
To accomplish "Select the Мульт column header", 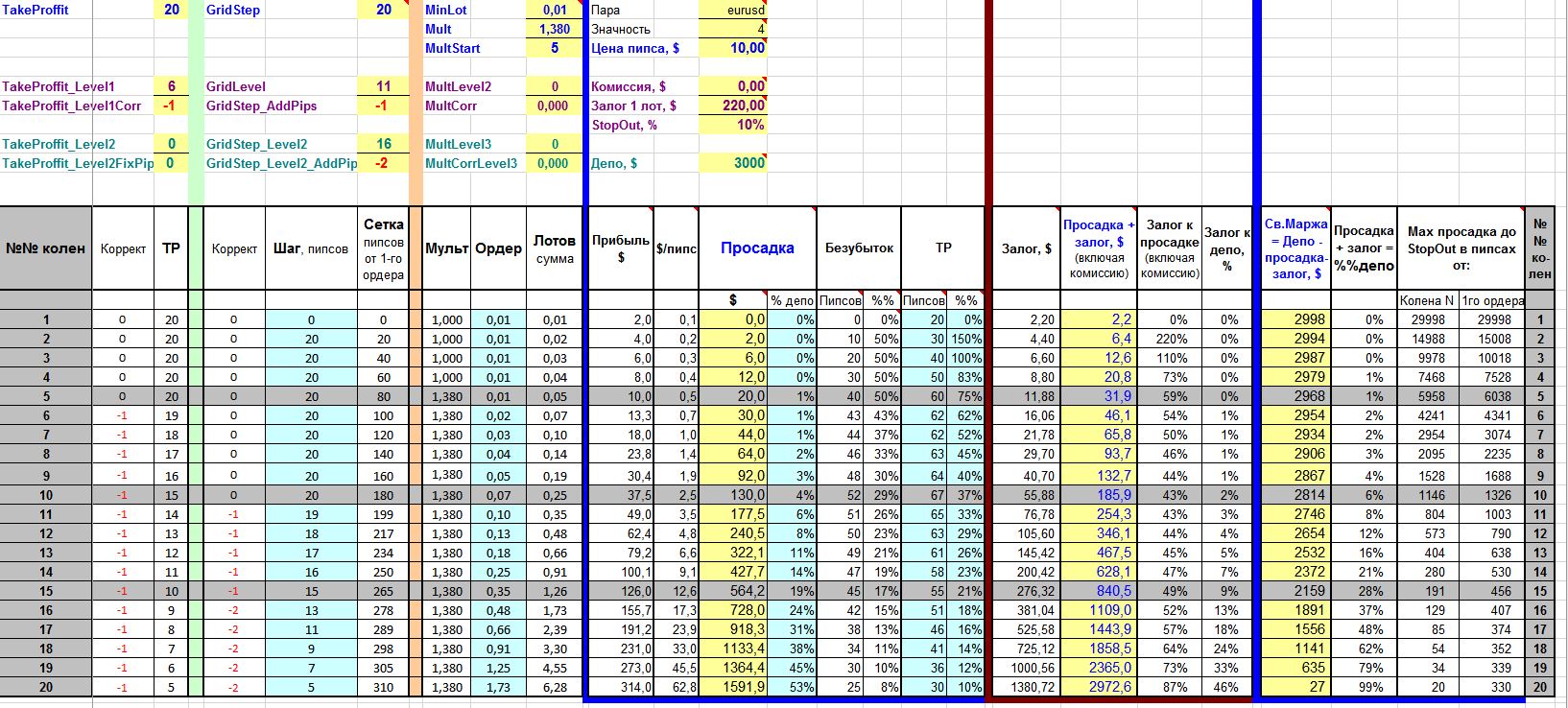I will (446, 248).
